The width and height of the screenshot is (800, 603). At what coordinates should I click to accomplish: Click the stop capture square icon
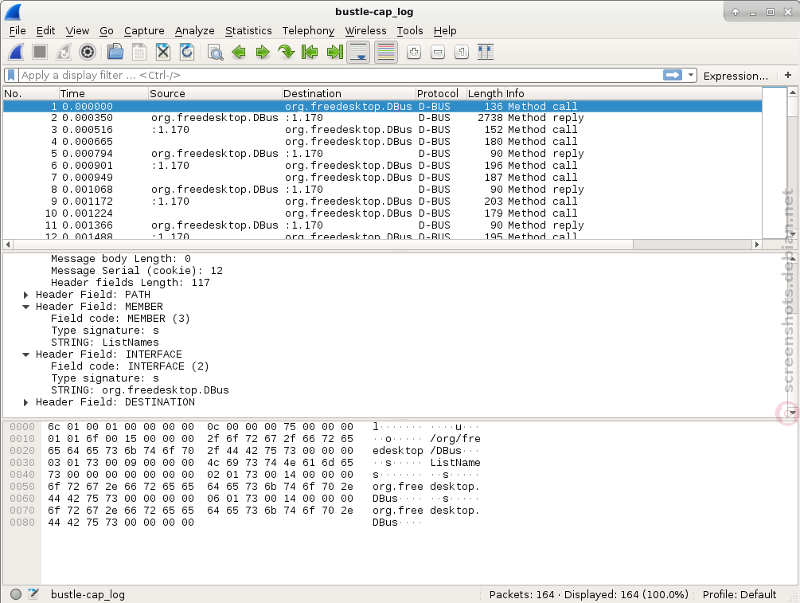(40, 52)
